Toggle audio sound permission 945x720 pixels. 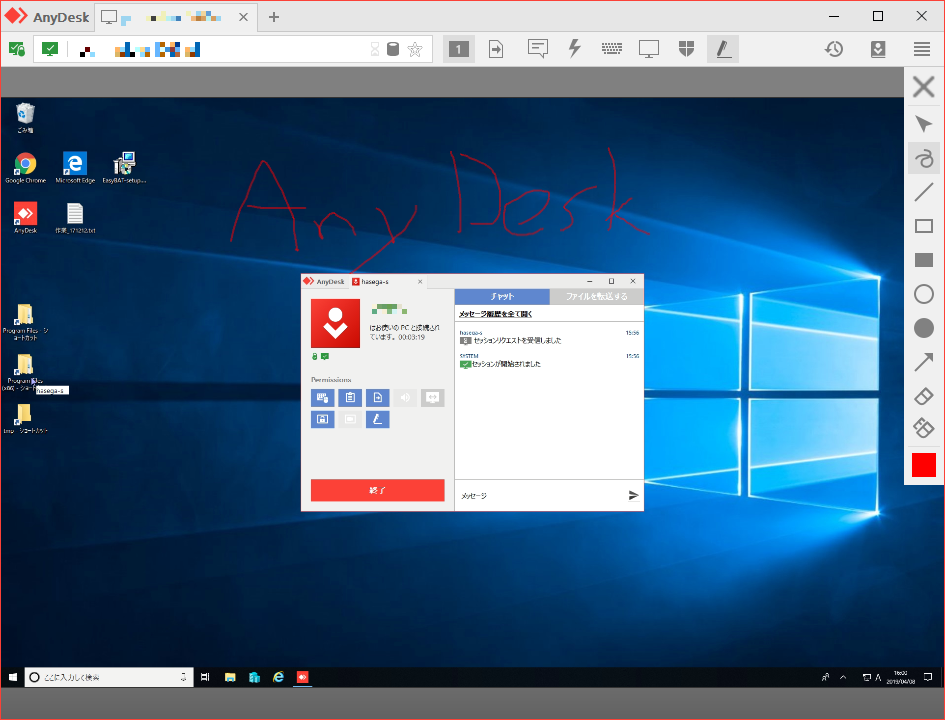(x=406, y=398)
